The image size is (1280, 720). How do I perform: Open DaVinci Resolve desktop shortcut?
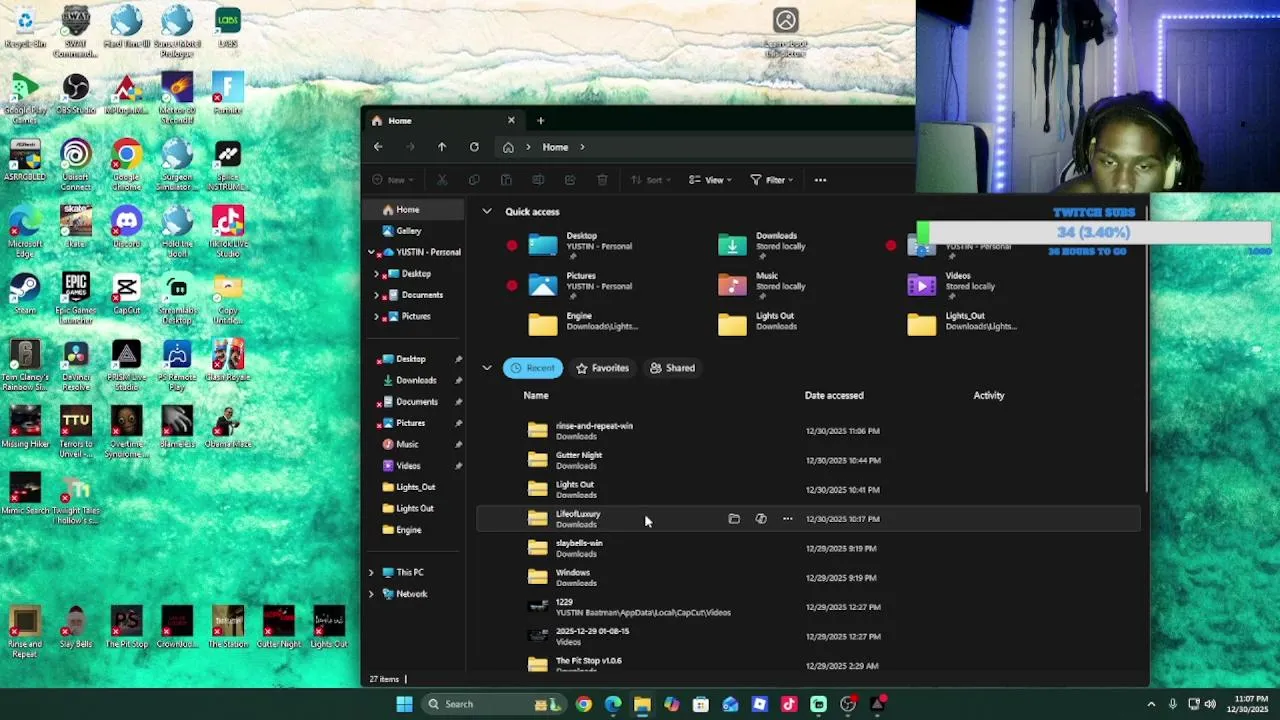point(76,365)
